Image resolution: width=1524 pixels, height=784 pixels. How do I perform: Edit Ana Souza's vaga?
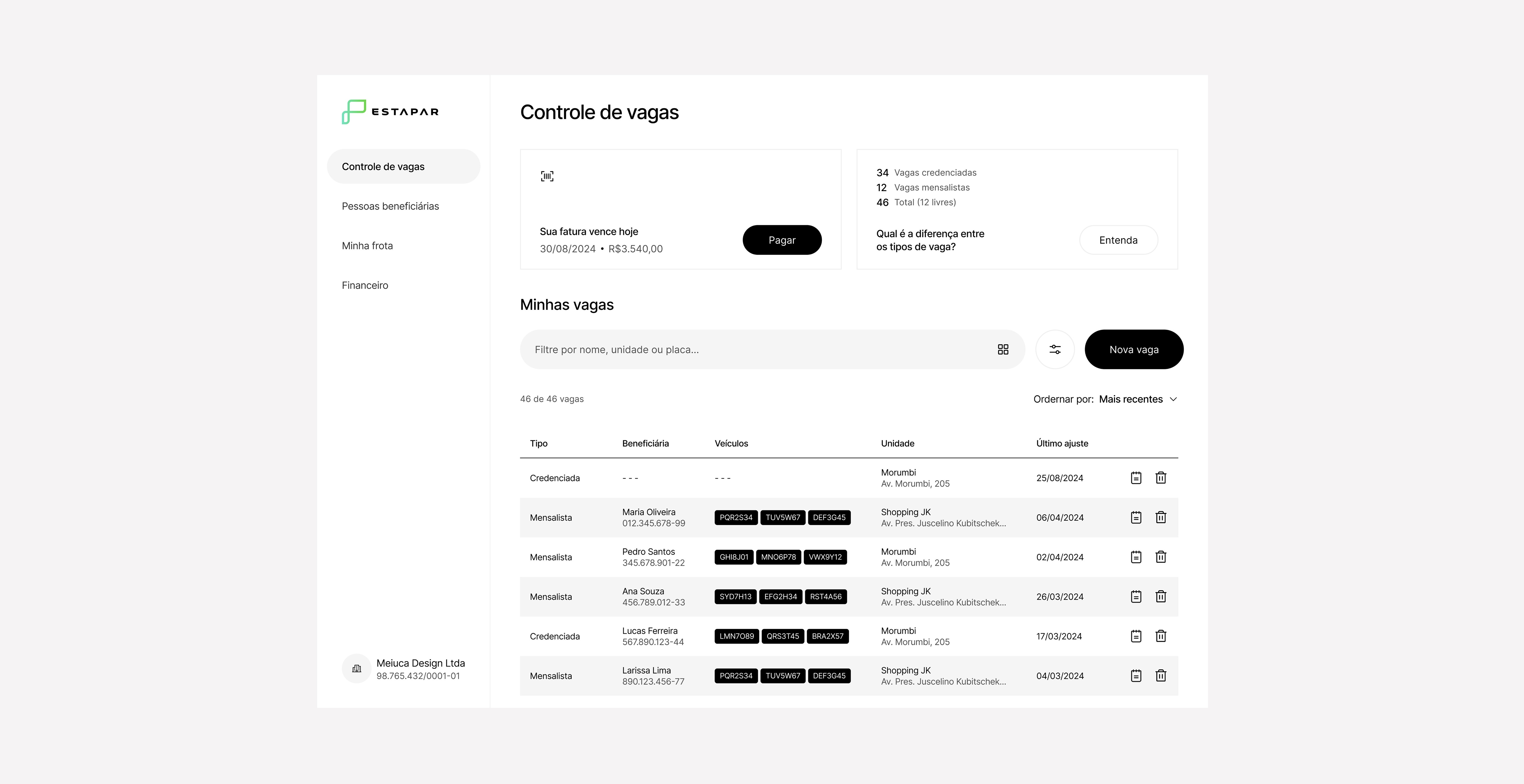[1136, 597]
